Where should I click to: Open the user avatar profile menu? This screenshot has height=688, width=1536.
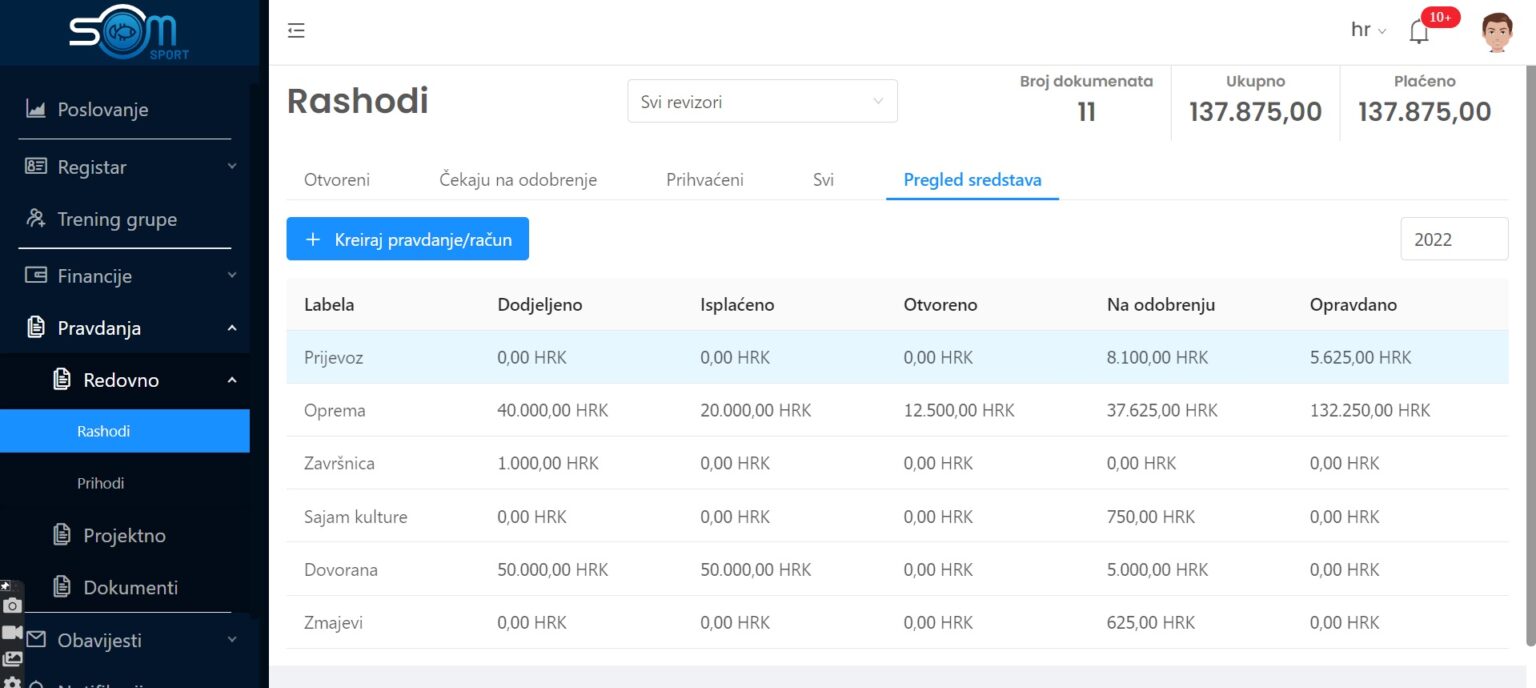point(1496,32)
